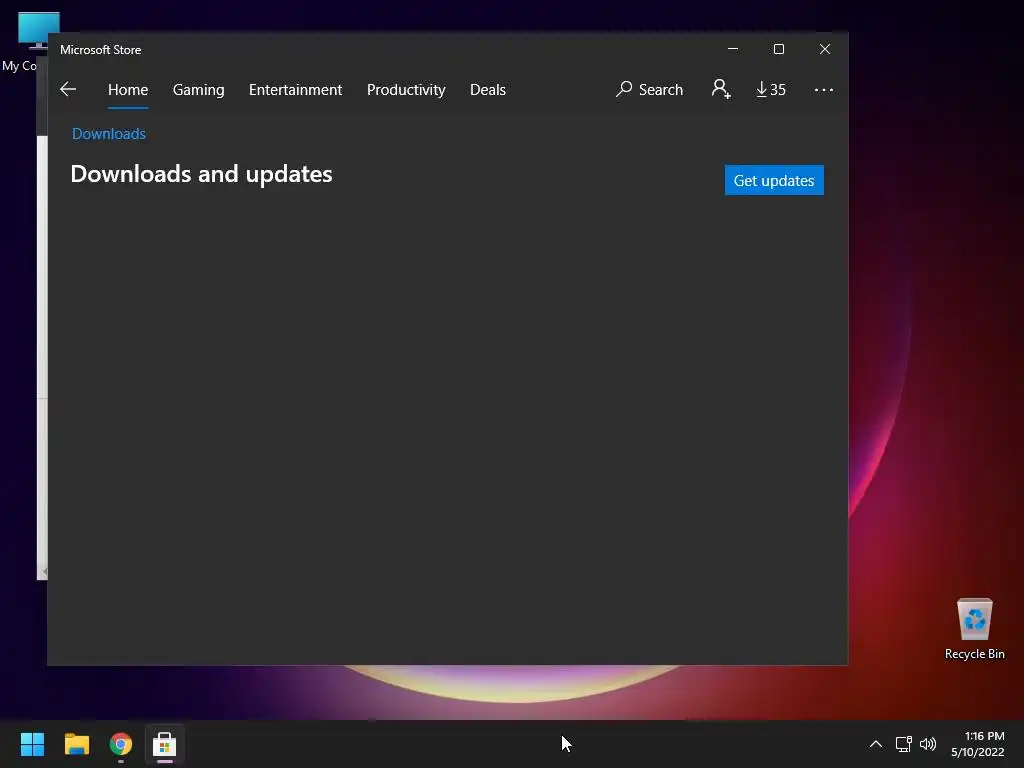Screen dimensions: 1024x768
Task: Show hidden icons in system tray
Action: pyautogui.click(x=876, y=744)
